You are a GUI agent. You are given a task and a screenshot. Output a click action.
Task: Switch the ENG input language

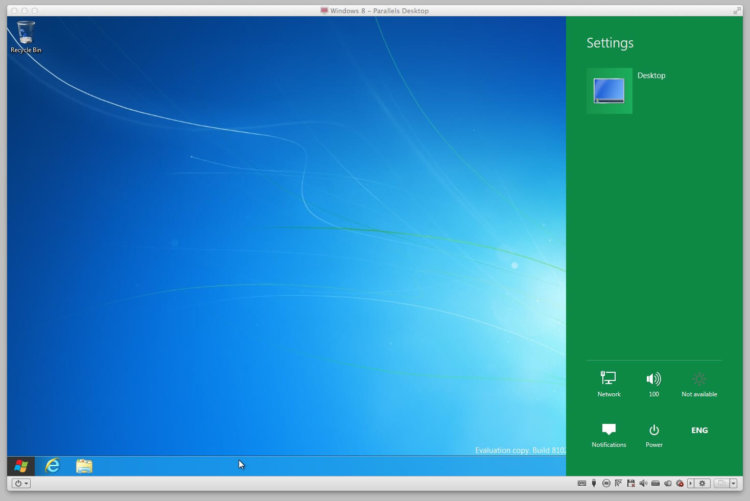699,430
